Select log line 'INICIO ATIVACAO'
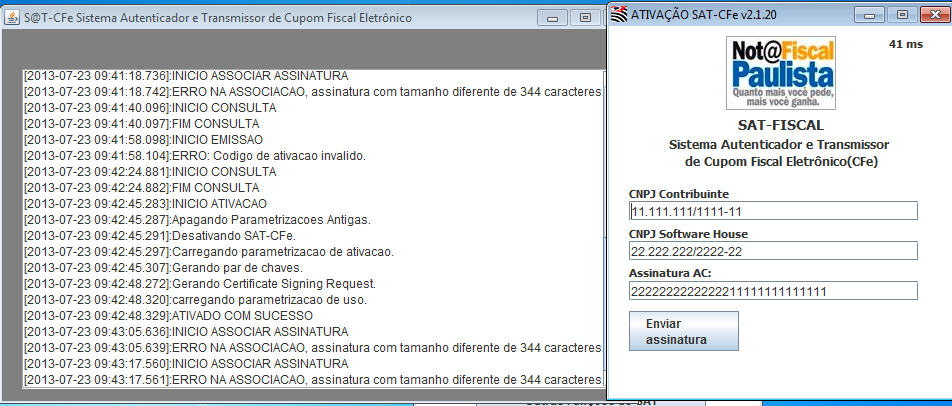Screen dimensions: 952x406 (x=145, y=204)
